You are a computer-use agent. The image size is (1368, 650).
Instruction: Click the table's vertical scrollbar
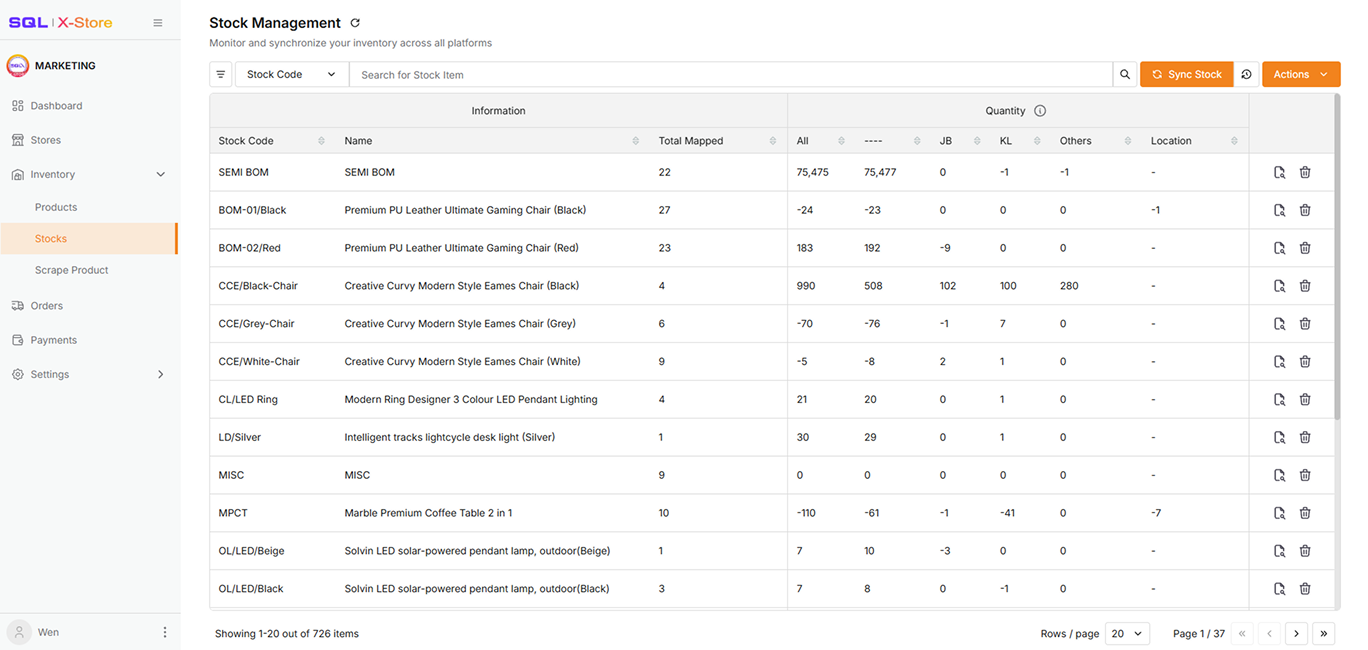click(x=1337, y=258)
